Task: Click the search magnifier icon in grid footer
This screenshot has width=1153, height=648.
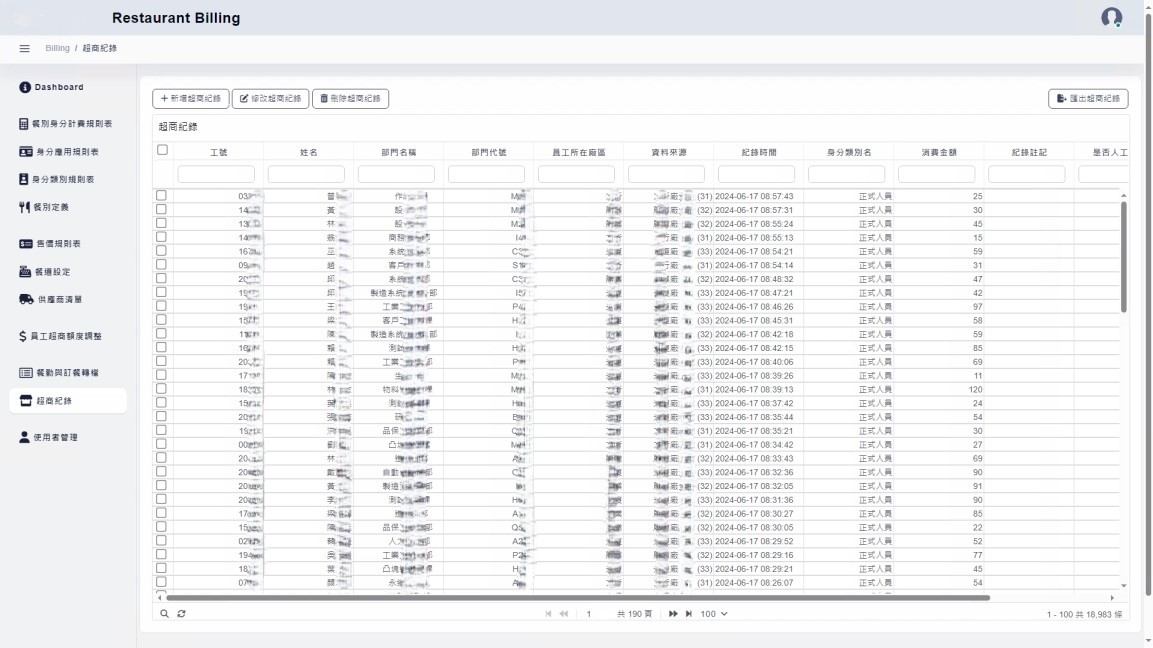Action: coord(165,613)
